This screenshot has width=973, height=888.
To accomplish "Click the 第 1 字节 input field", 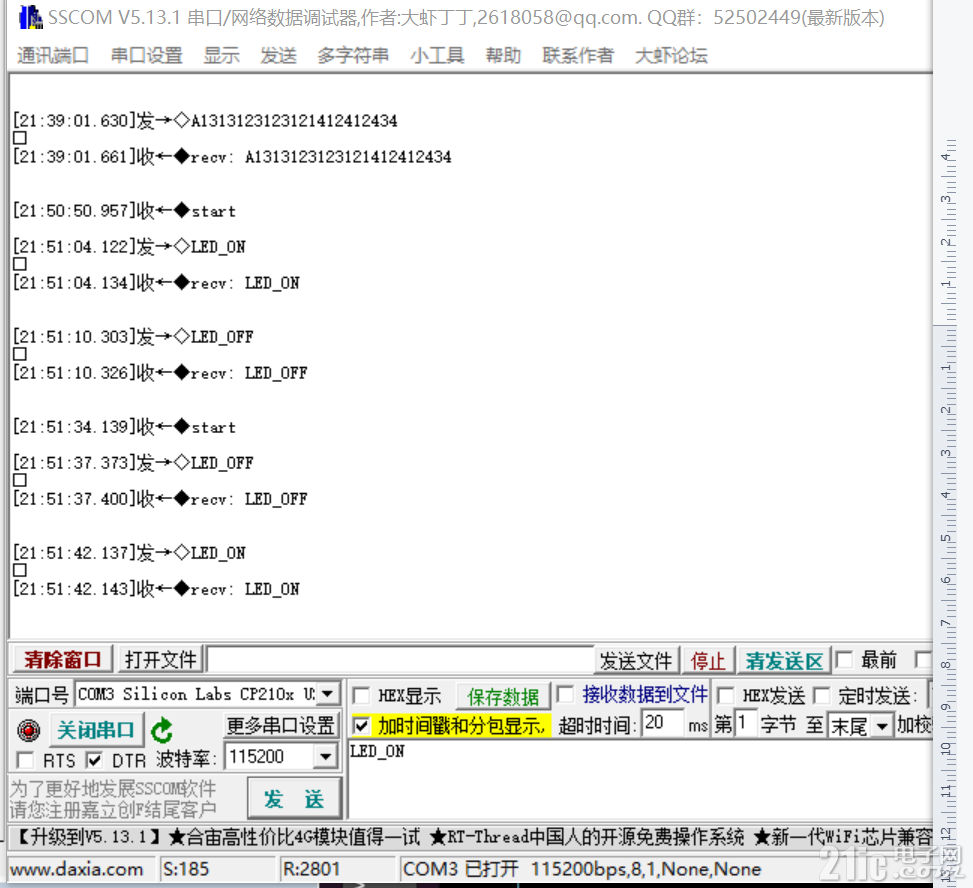I will coord(745,724).
